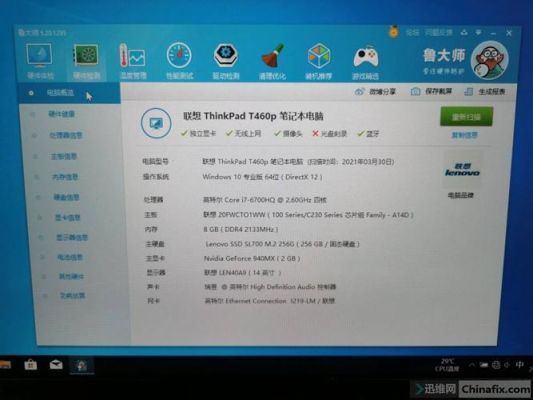Open 游戏精选 gamepad icon

[x=365, y=62]
